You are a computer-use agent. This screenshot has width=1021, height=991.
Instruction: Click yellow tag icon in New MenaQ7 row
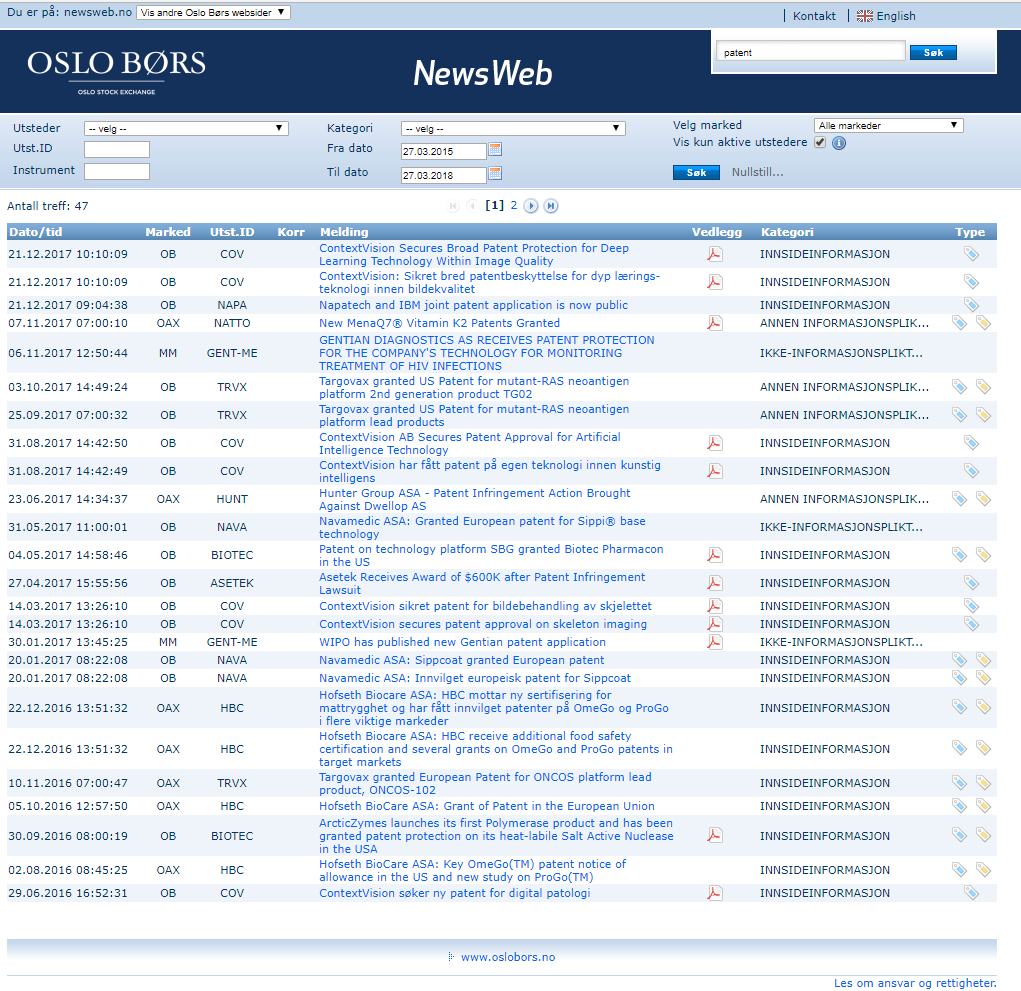(983, 323)
